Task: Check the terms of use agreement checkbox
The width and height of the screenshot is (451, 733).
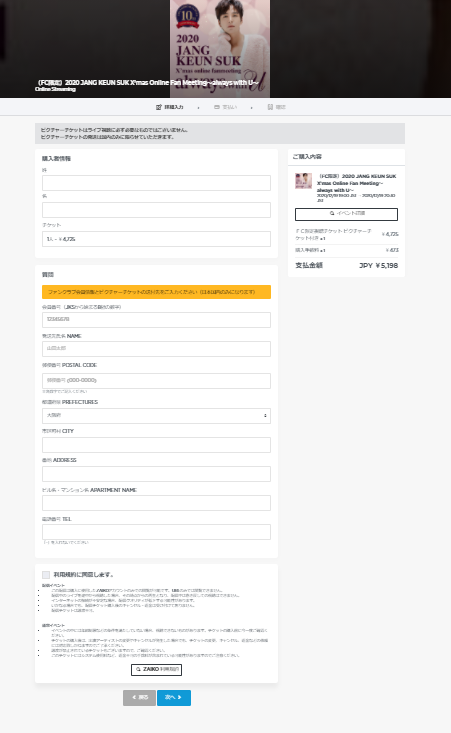Action: [46, 575]
